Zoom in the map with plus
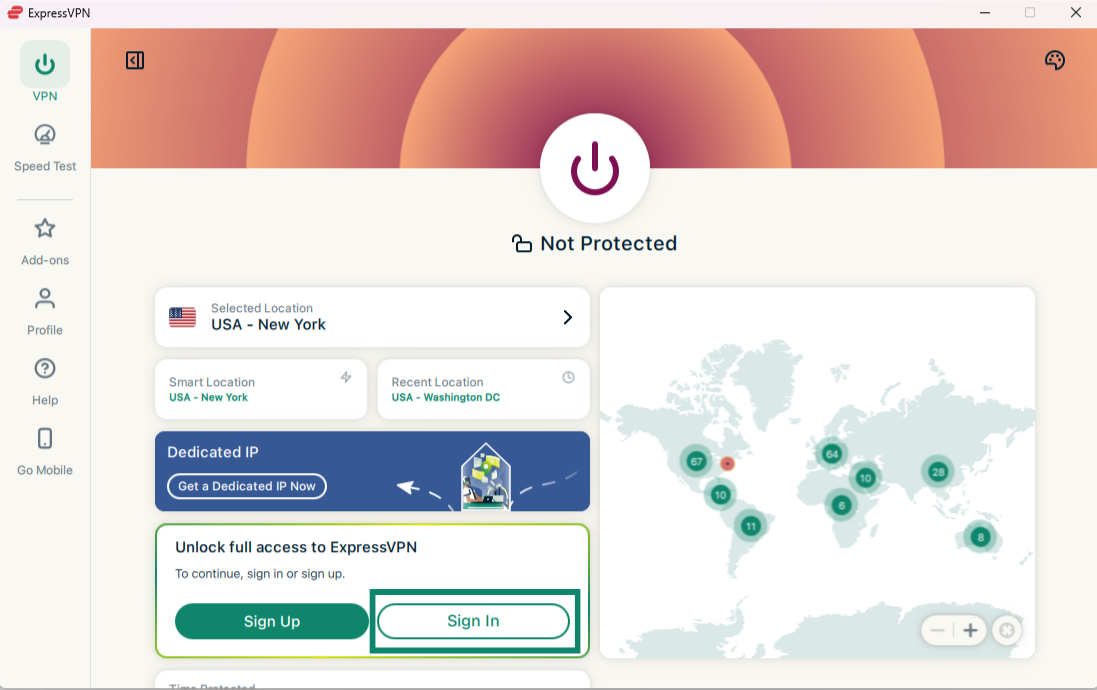The image size is (1097, 690). click(x=970, y=631)
